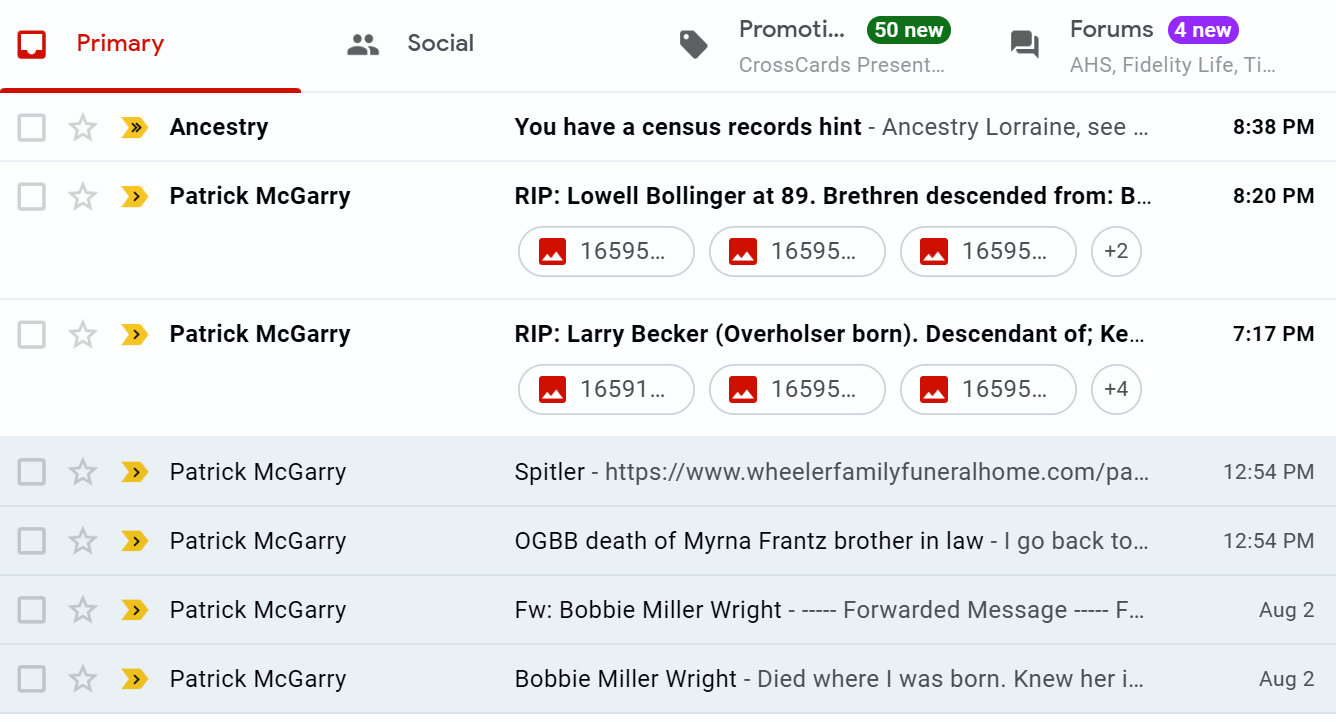This screenshot has height=722, width=1336.
Task: Open second image attachment in Larry Becker email
Action: click(x=797, y=390)
